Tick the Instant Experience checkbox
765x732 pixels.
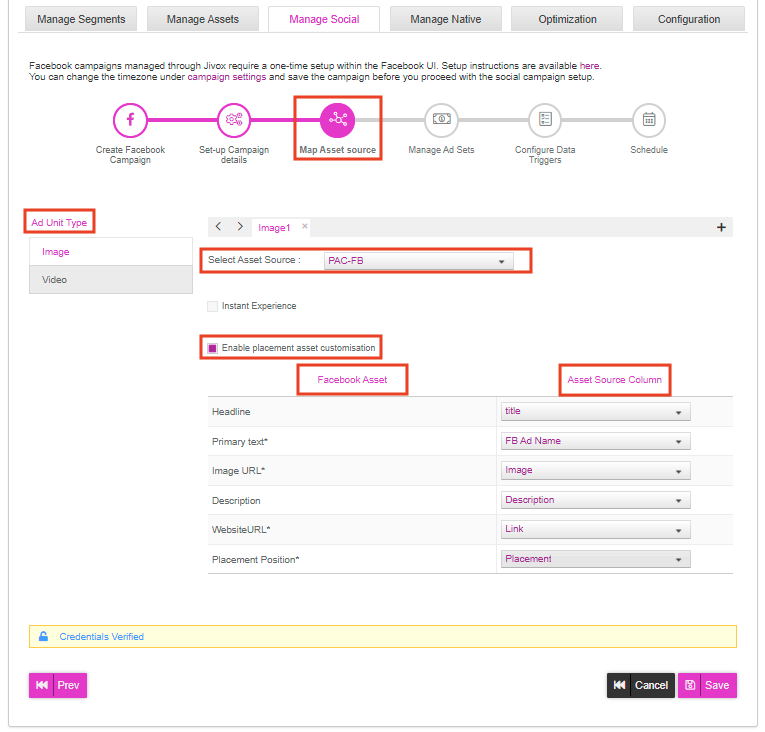pyautogui.click(x=212, y=306)
